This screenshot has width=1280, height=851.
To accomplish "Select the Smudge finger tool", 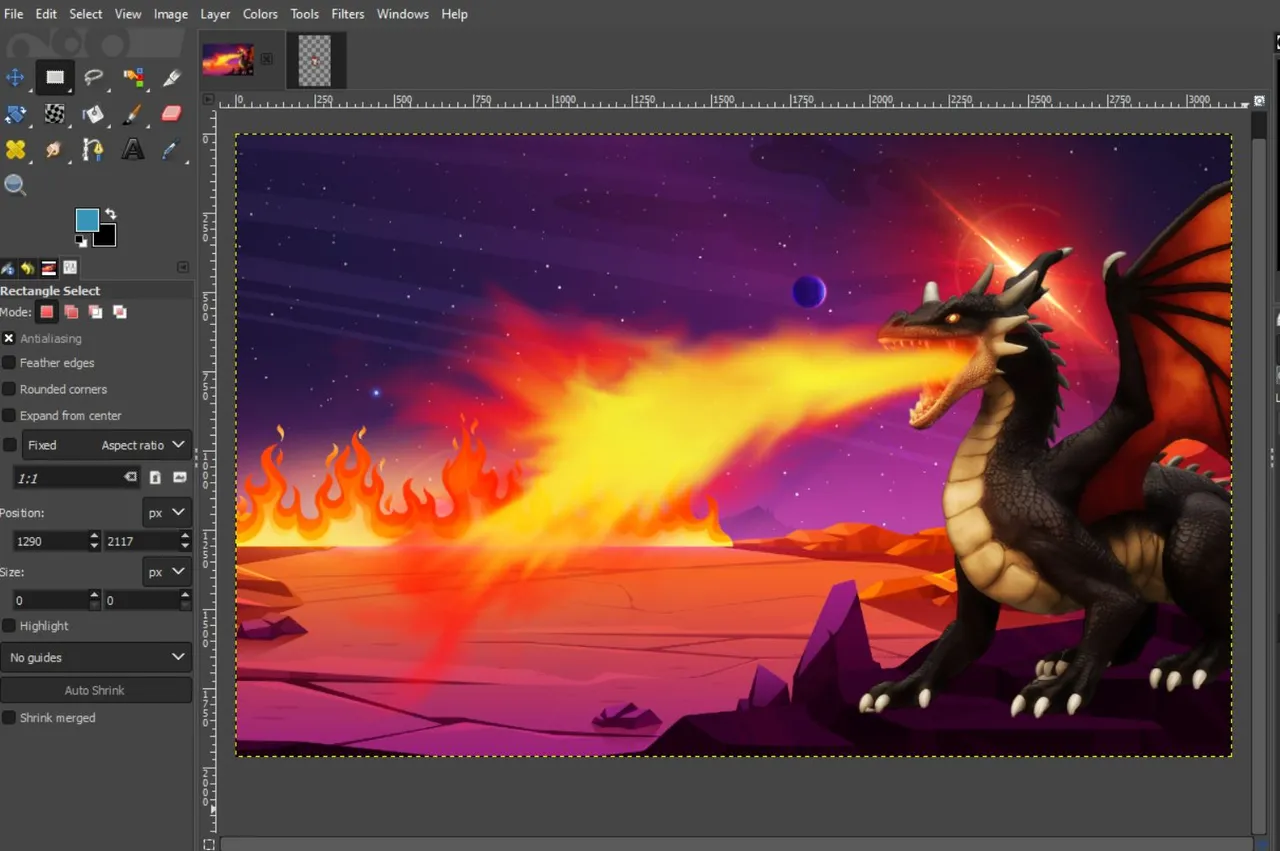I will point(54,150).
